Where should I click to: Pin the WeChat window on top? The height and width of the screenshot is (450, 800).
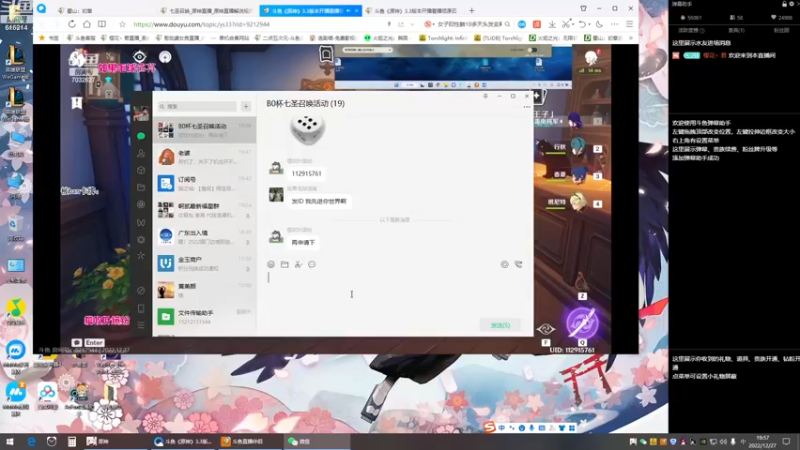click(x=485, y=96)
